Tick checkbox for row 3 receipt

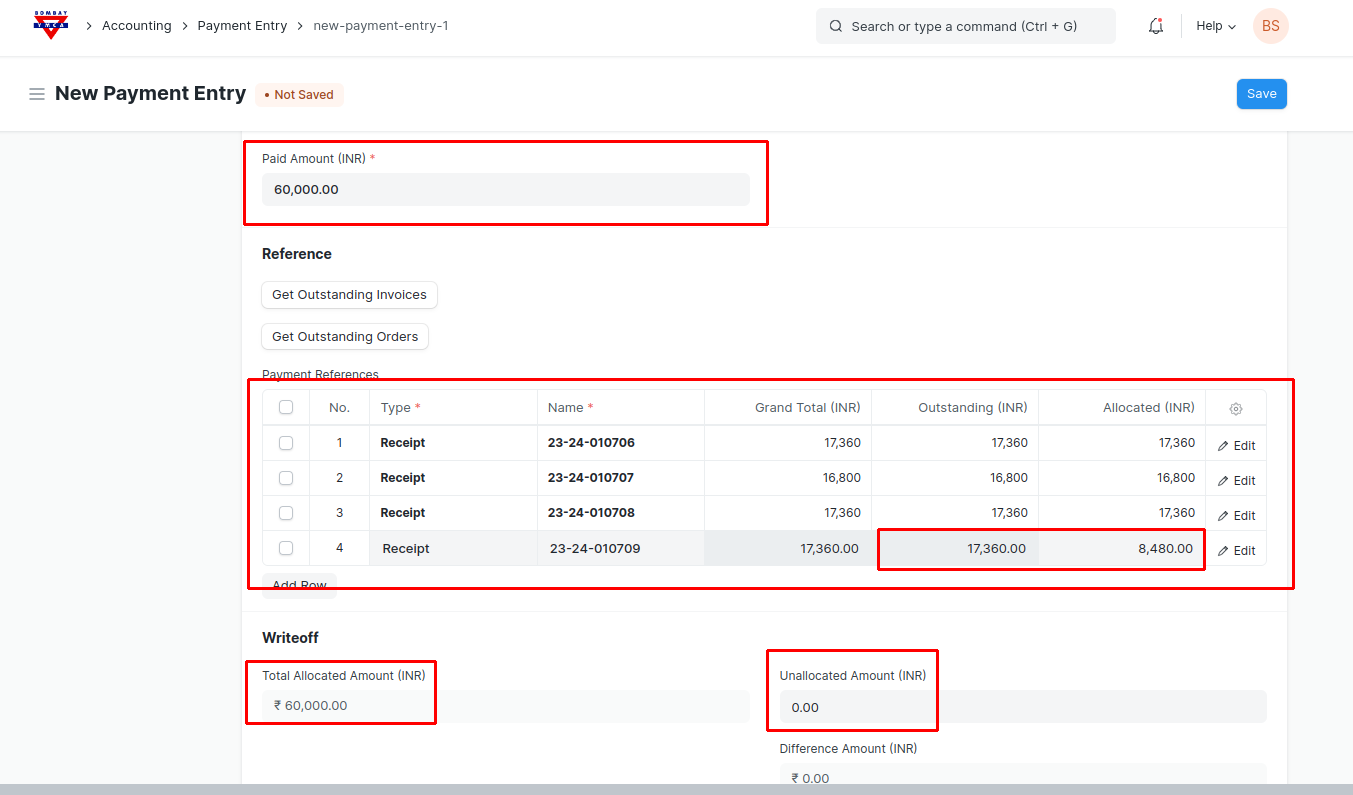(286, 513)
